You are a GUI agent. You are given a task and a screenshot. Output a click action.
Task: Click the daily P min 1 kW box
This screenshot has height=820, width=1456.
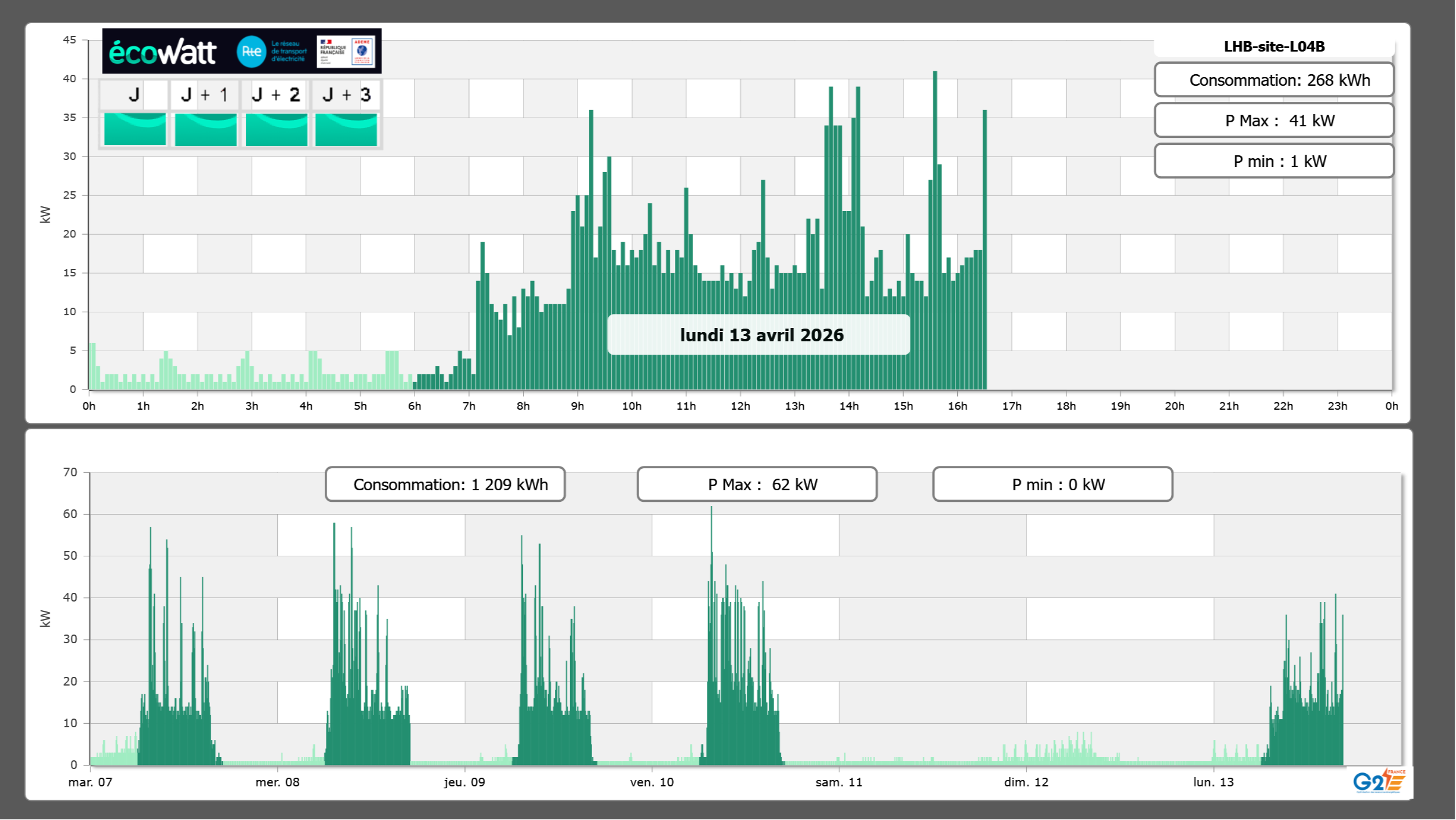1274,161
